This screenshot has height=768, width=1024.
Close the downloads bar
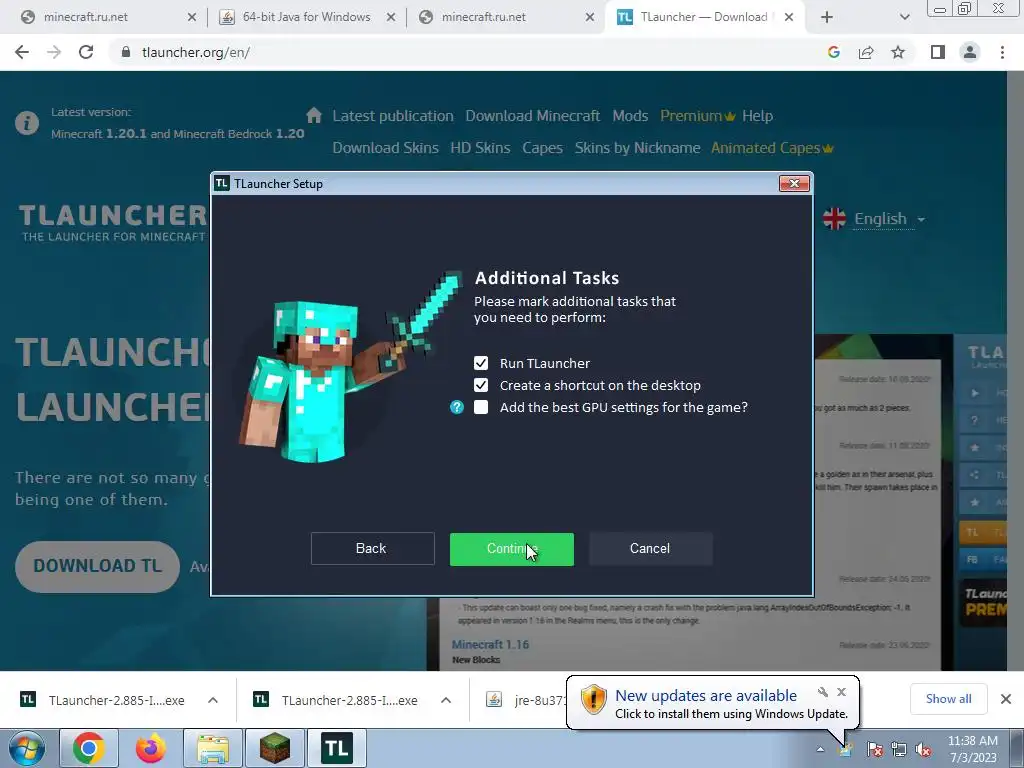tap(1006, 699)
